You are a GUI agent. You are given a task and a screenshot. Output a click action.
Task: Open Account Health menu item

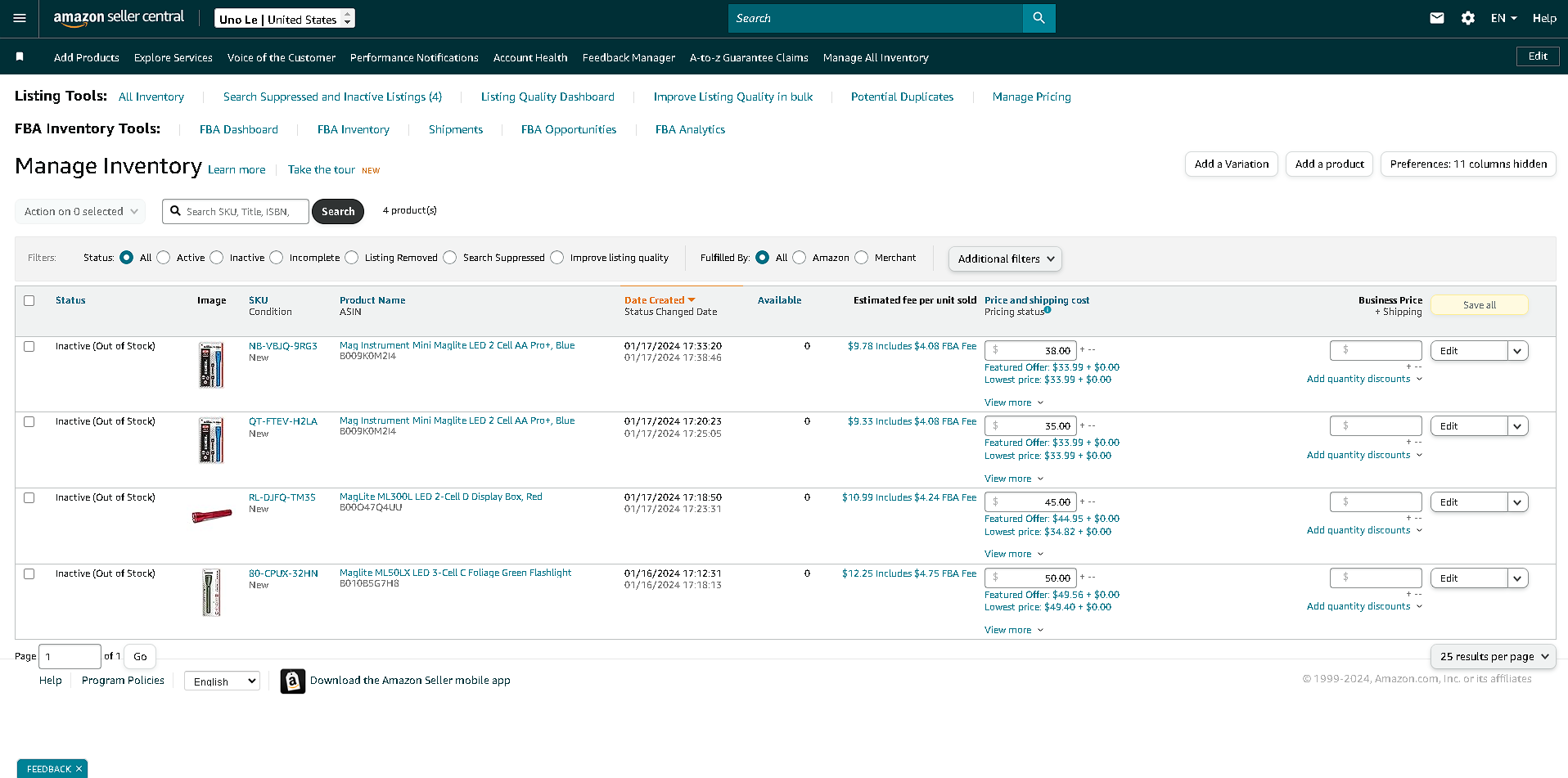(x=530, y=57)
